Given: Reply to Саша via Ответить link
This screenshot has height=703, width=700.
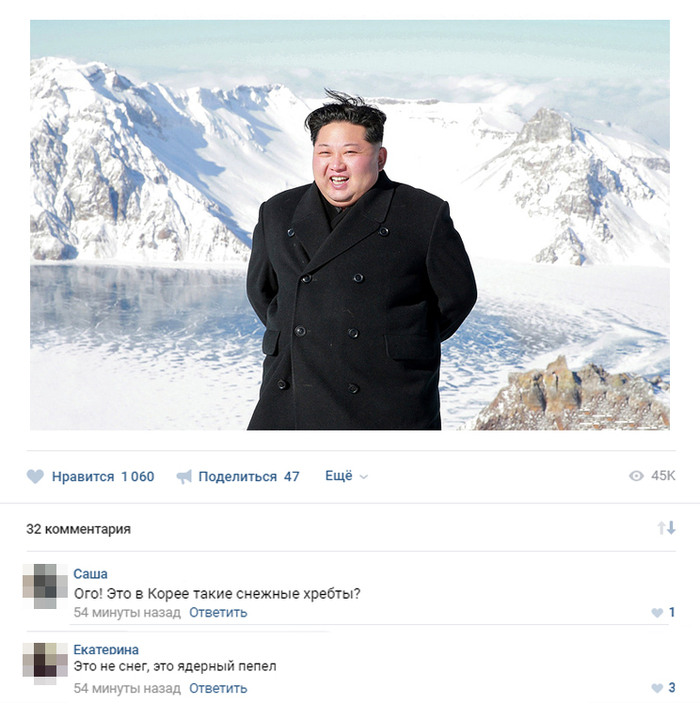Looking at the screenshot, I should (218, 612).
